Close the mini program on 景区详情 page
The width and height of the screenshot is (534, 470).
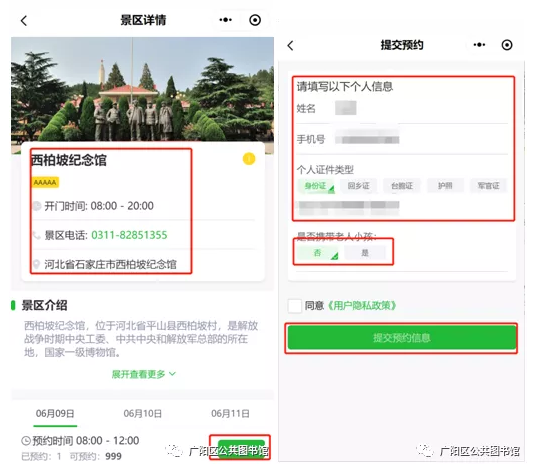click(x=255, y=20)
